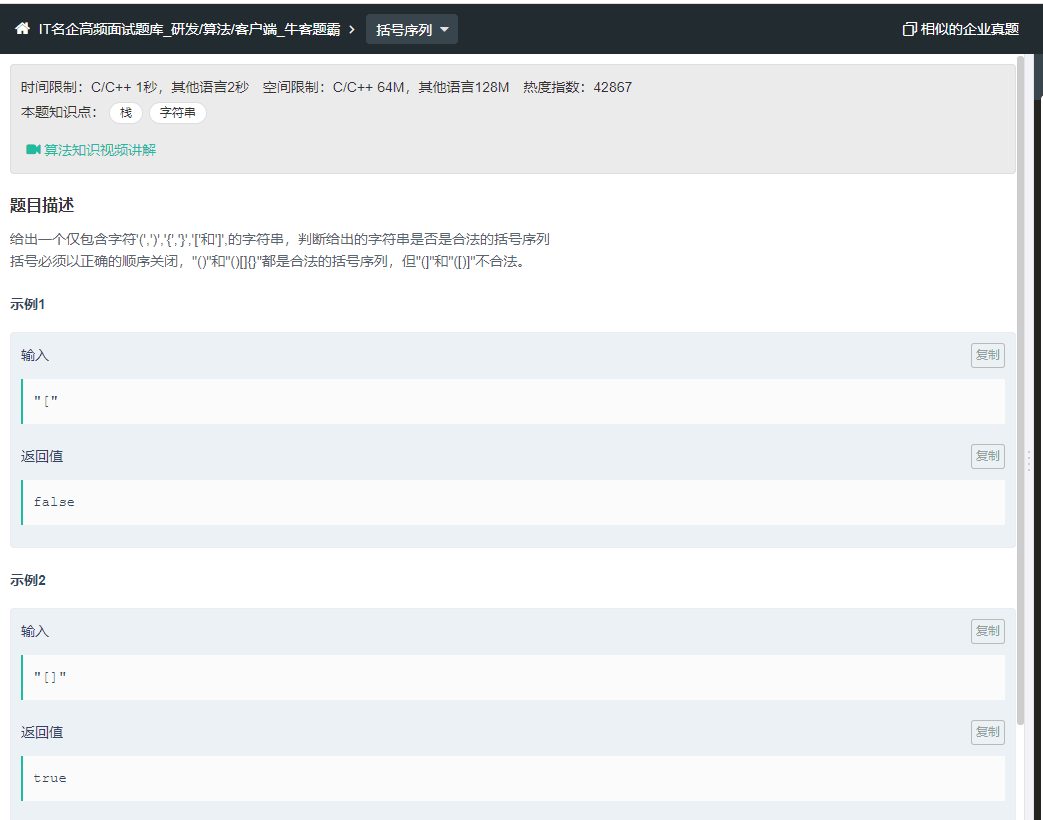Copy the example 2 return value
The image size is (1043, 820).
click(x=987, y=732)
